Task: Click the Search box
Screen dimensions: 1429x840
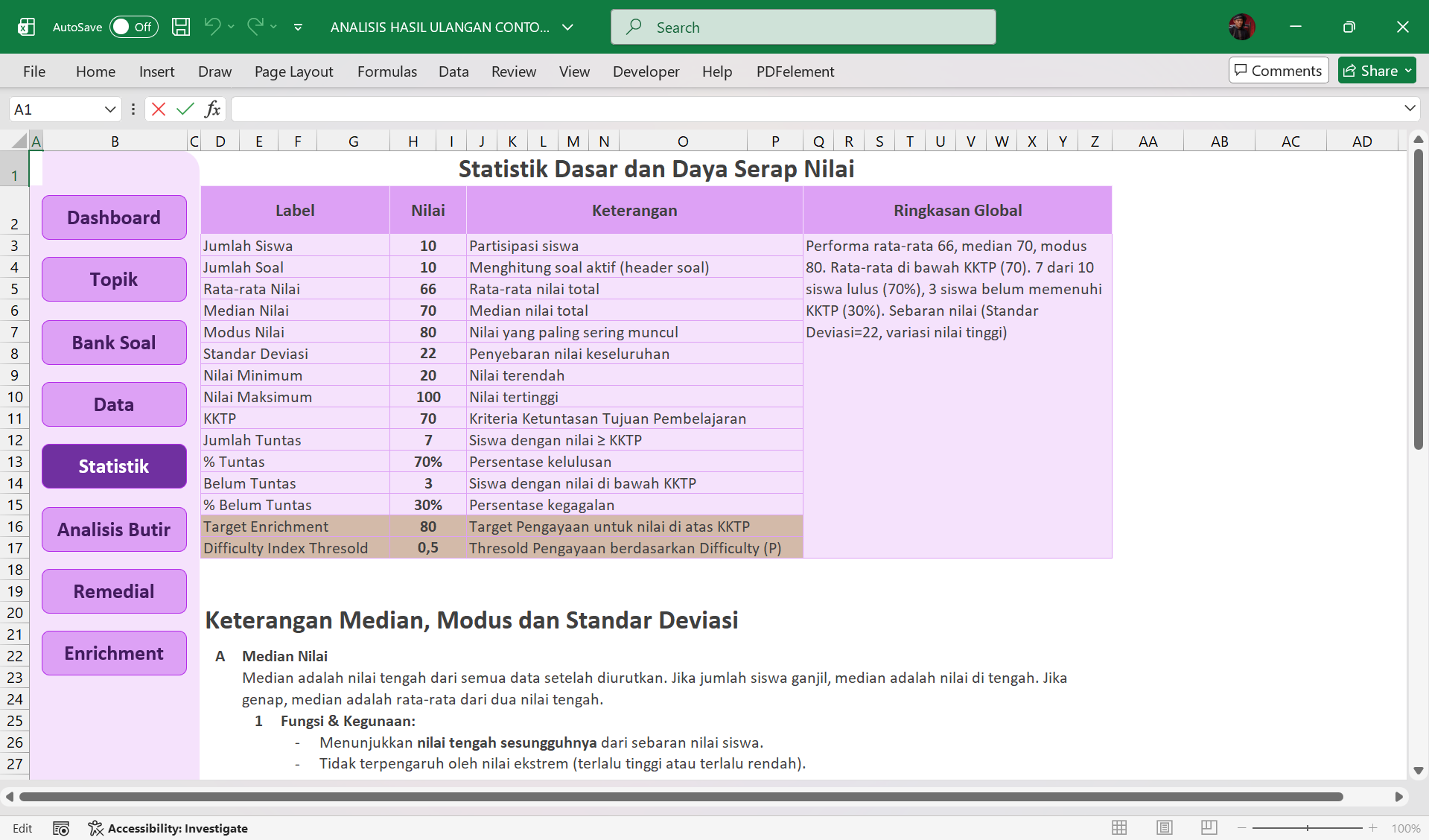Action: [x=803, y=27]
